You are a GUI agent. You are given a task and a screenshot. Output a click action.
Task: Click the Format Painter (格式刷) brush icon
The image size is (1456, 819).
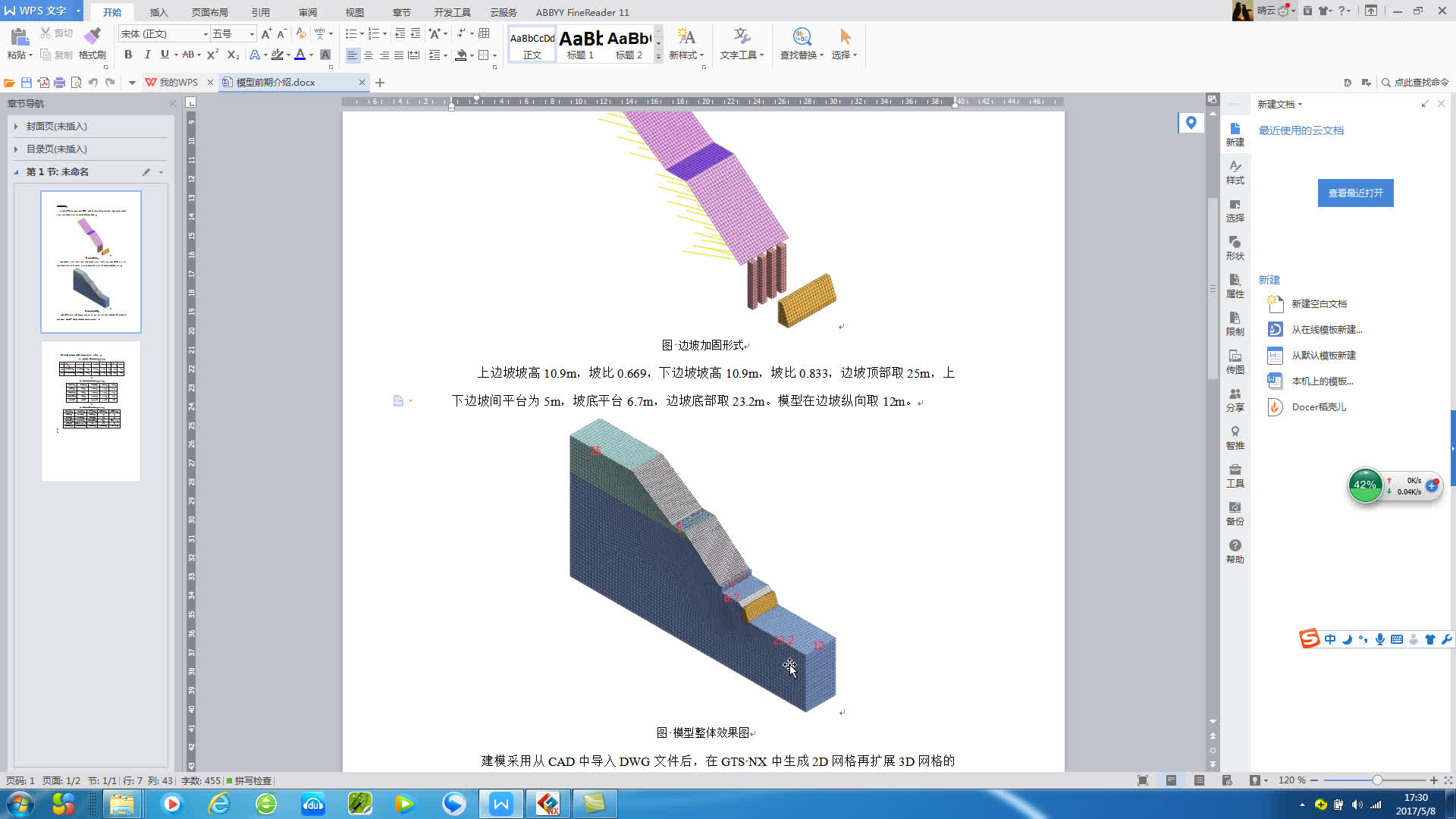pyautogui.click(x=92, y=36)
